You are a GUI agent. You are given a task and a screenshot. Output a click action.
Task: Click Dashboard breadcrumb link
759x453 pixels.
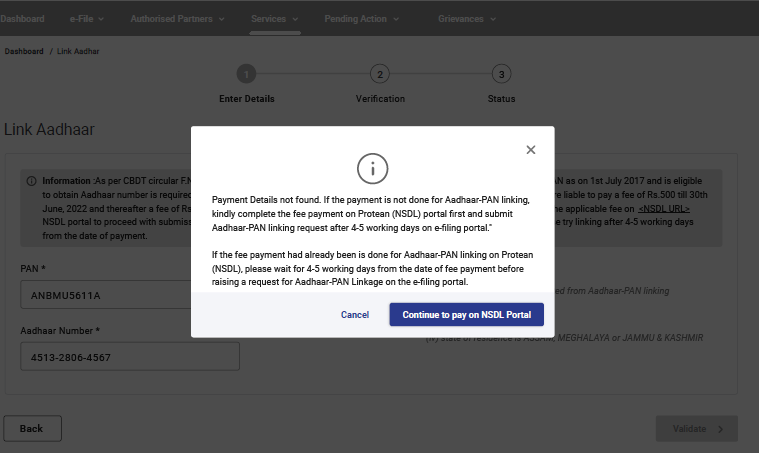24,51
